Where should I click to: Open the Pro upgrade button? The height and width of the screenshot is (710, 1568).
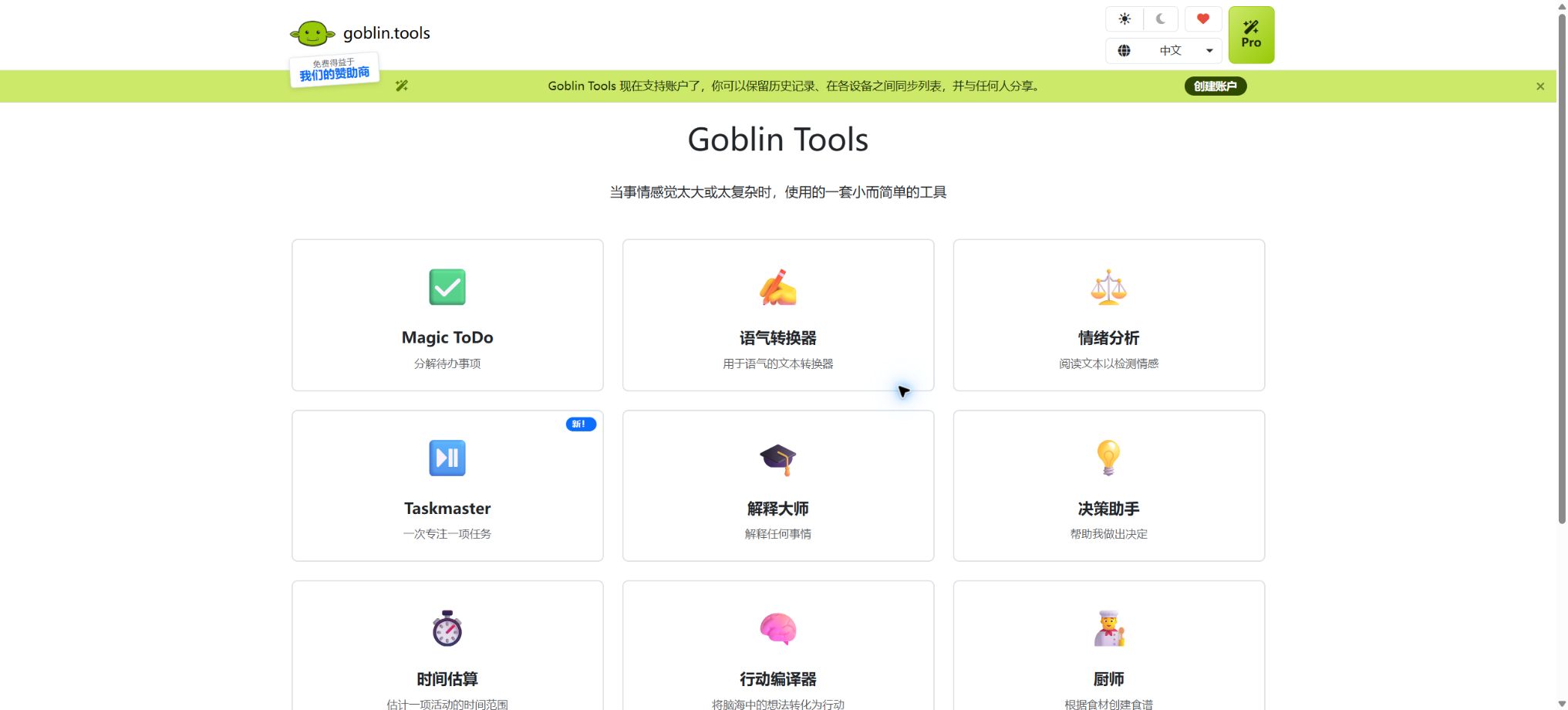click(x=1251, y=35)
